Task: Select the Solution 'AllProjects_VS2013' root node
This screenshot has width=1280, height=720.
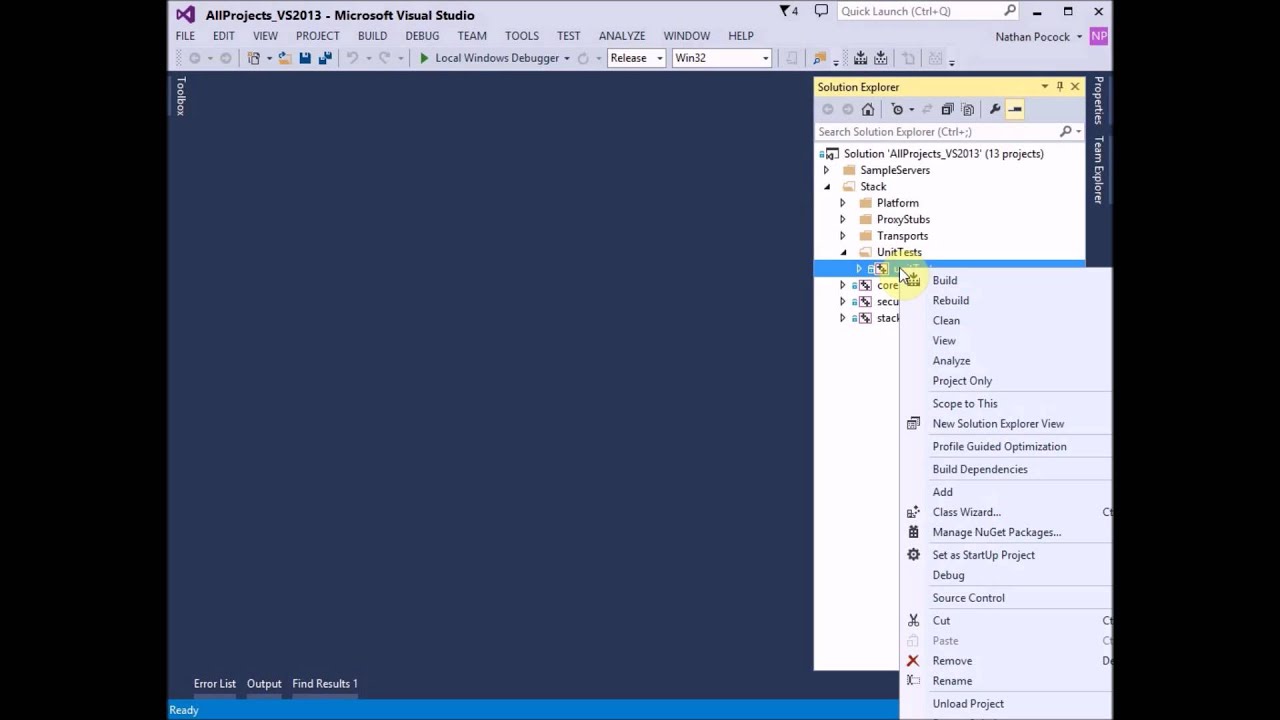Action: [x=943, y=154]
